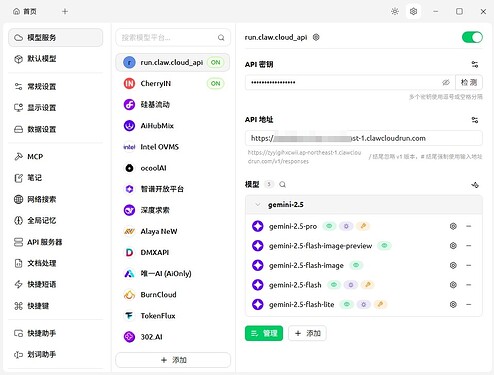This screenshot has height=375, width=494.
Task: Open the settings gear in title bar
Action: pyautogui.click(x=413, y=12)
